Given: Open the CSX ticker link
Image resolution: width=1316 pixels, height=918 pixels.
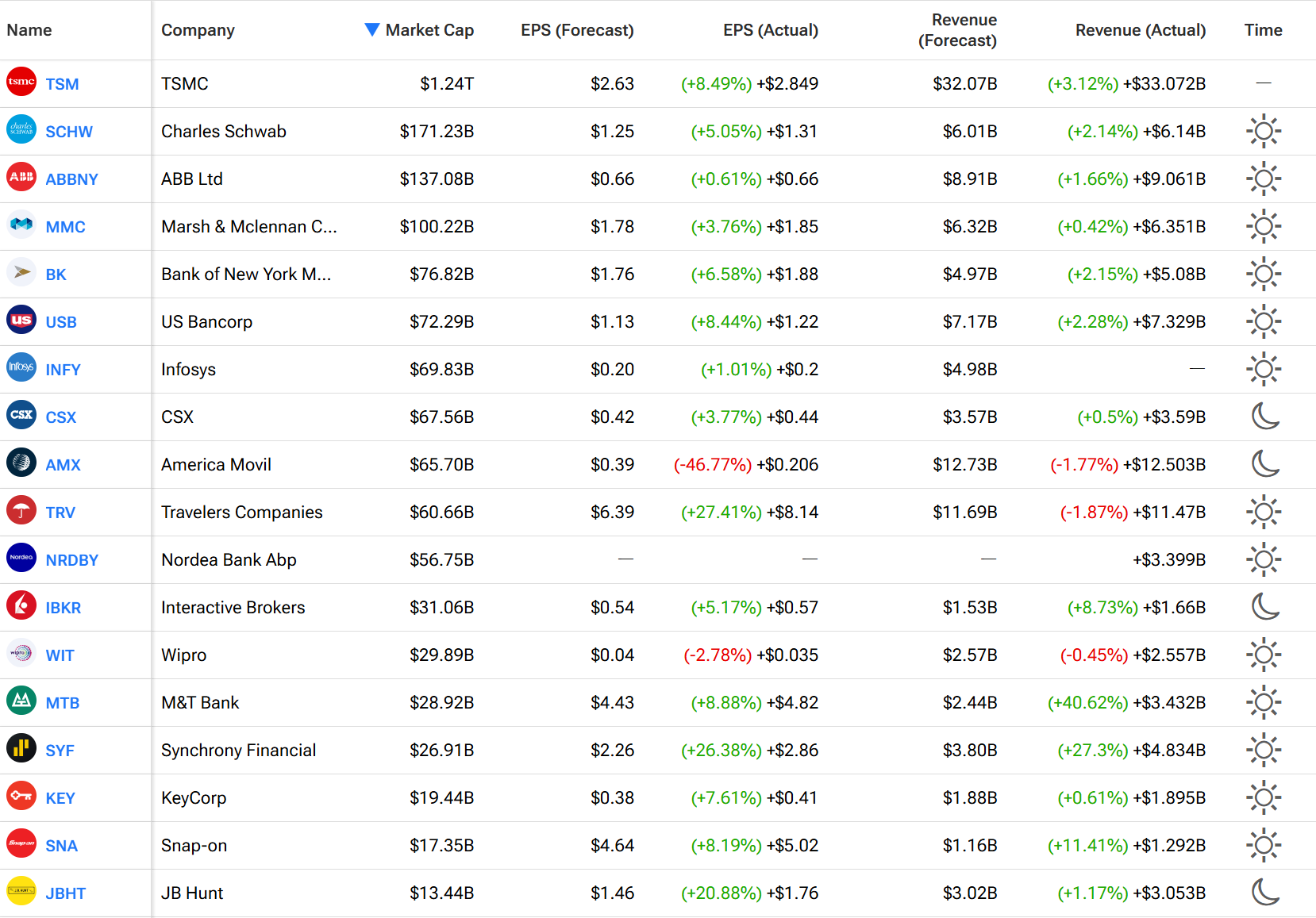Looking at the screenshot, I should (61, 417).
